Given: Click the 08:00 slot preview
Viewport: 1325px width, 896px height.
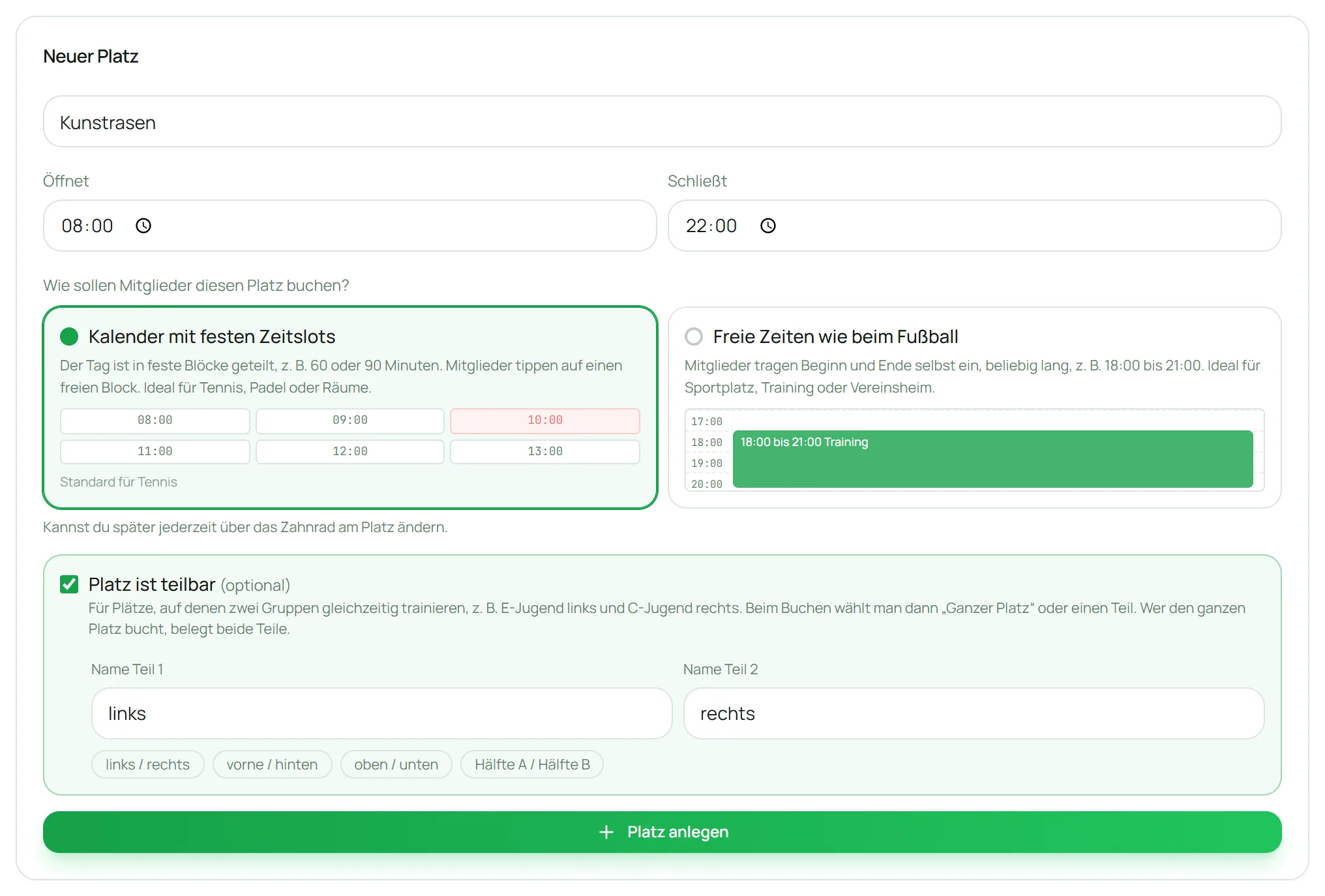Looking at the screenshot, I should coord(155,421).
